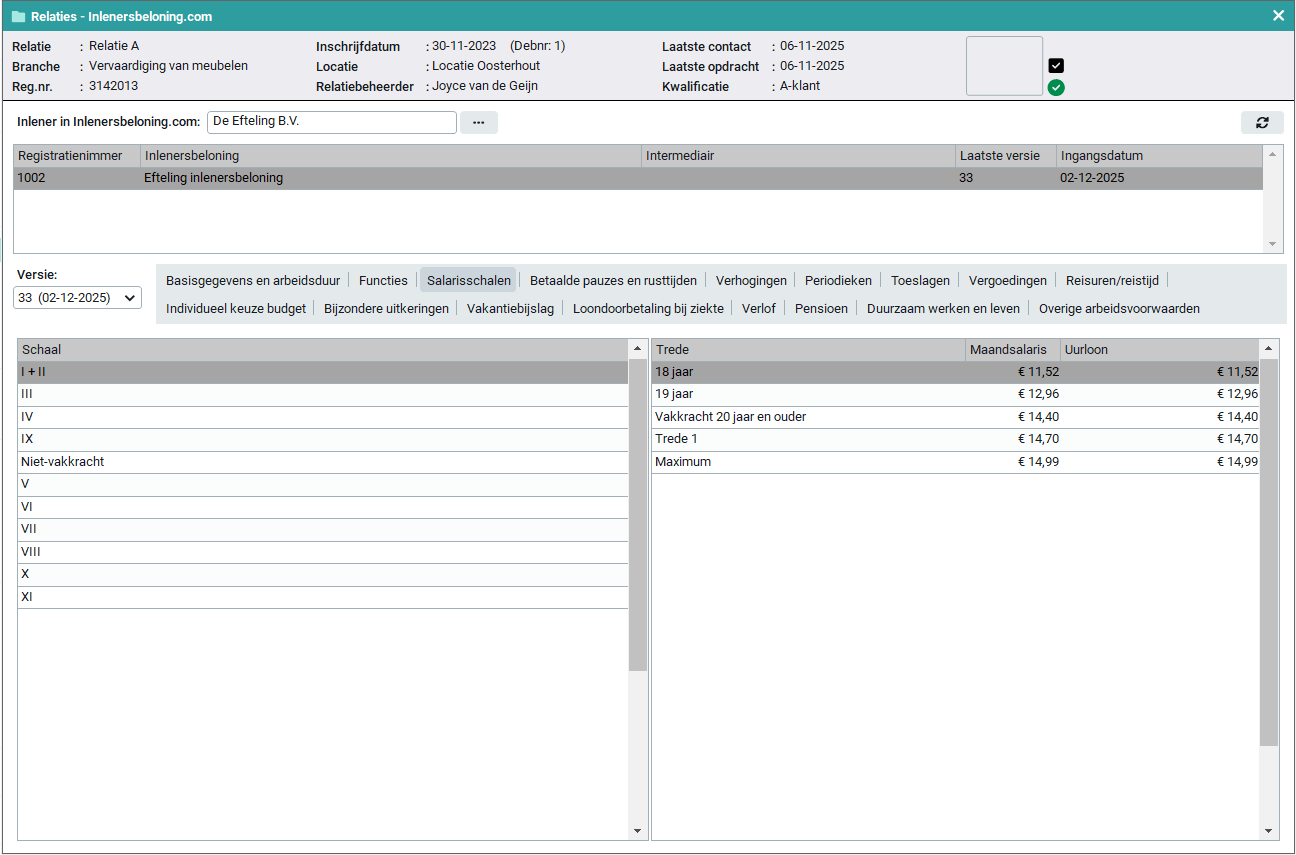This screenshot has height=855, width=1296.
Task: Select the Efteling inlenersbeloning row
Action: pyautogui.click(x=213, y=178)
